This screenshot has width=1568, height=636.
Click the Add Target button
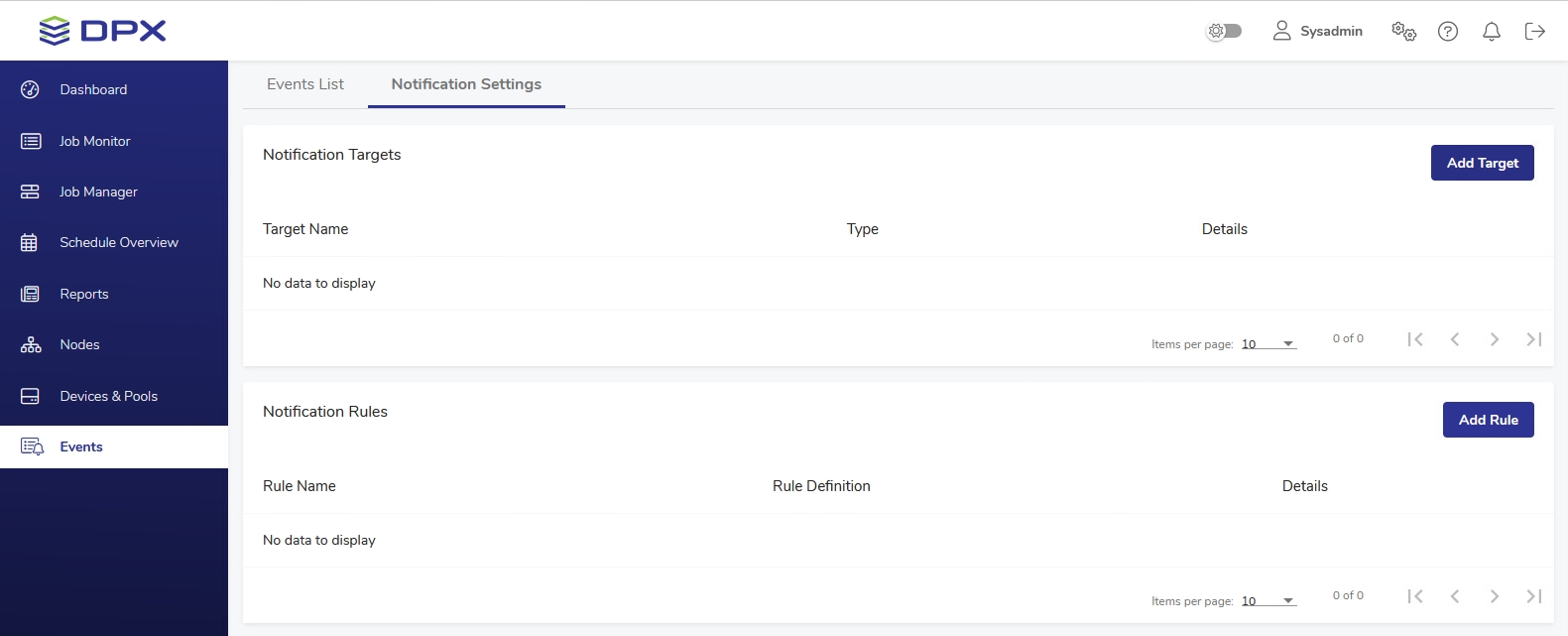pyautogui.click(x=1482, y=163)
